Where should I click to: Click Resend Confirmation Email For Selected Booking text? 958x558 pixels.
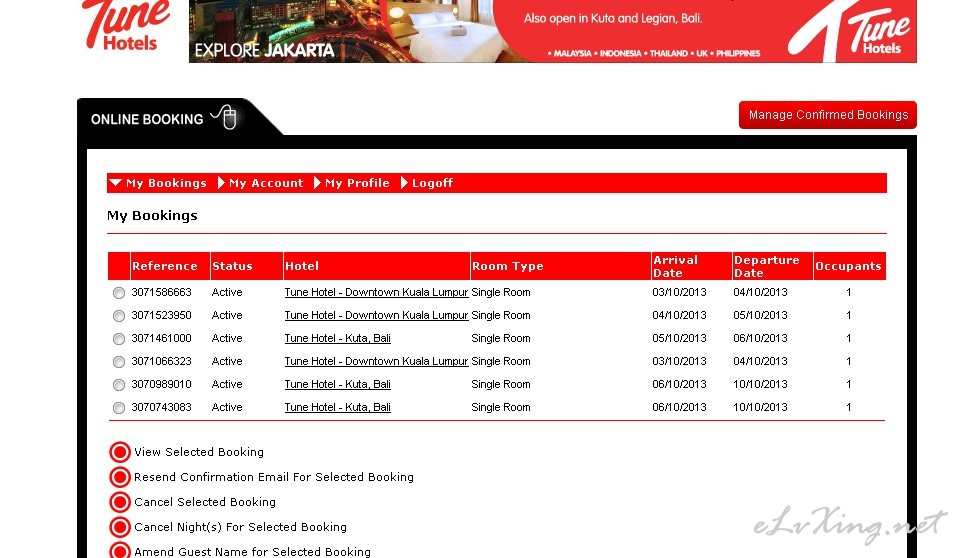coord(274,477)
